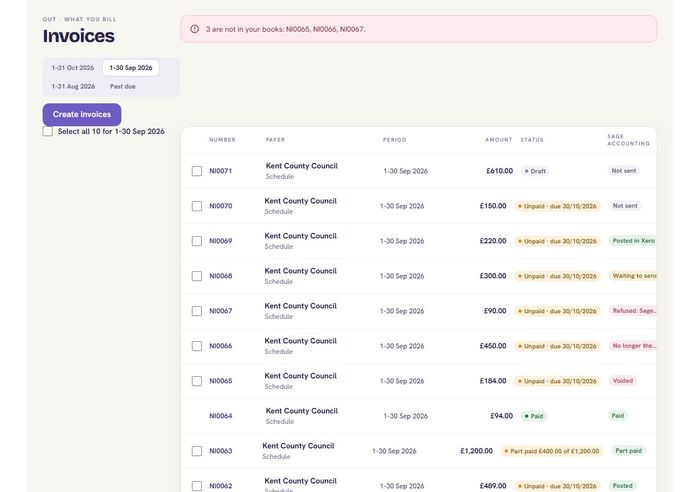This screenshot has height=492, width=700.
Task: Click the Posted in Xero badge for NI0069
Action: (x=633, y=241)
